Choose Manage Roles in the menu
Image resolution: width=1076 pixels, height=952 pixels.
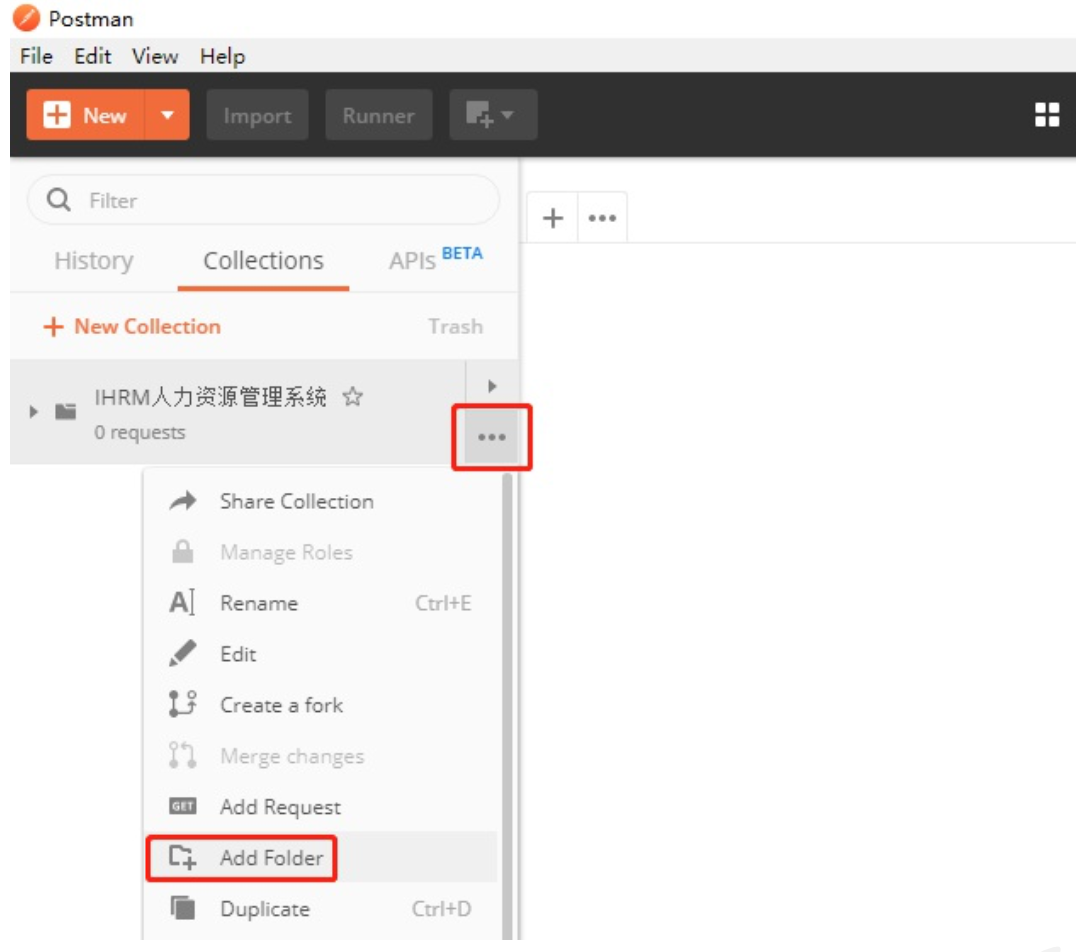point(321,552)
